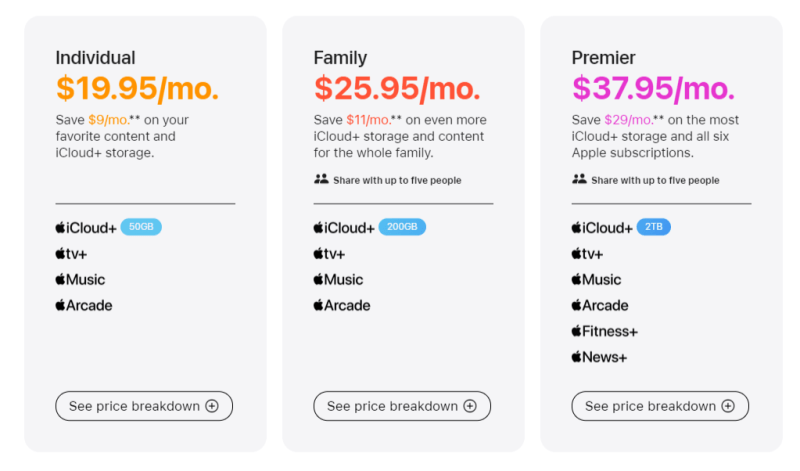The height and width of the screenshot is (471, 800).
Task: Click the 50GB storage badge
Action: (x=141, y=227)
